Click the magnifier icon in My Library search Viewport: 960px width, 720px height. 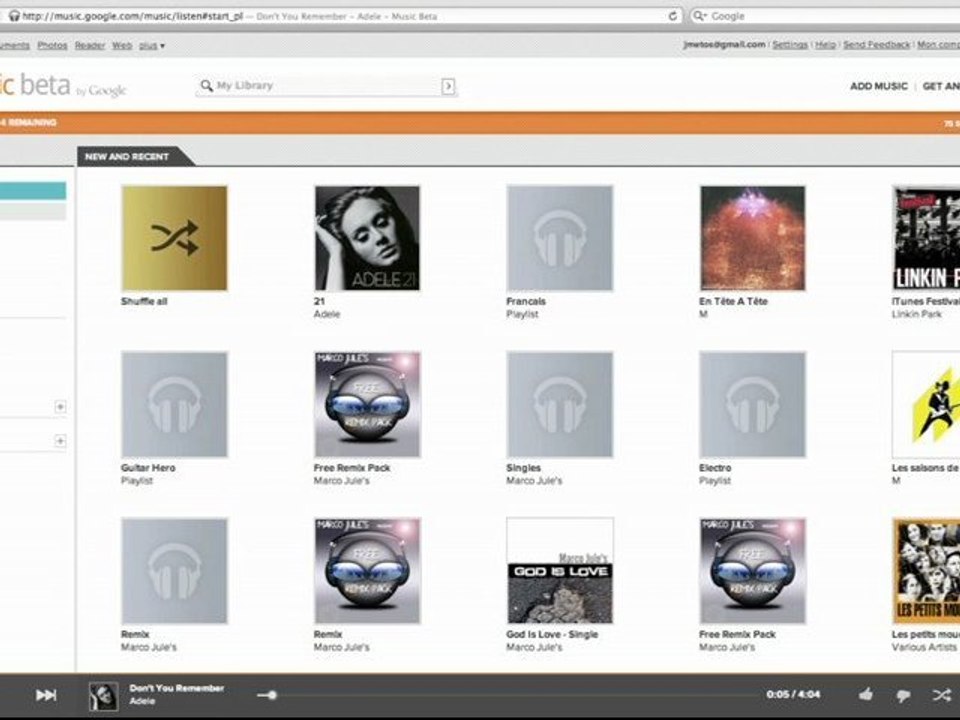pyautogui.click(x=207, y=86)
